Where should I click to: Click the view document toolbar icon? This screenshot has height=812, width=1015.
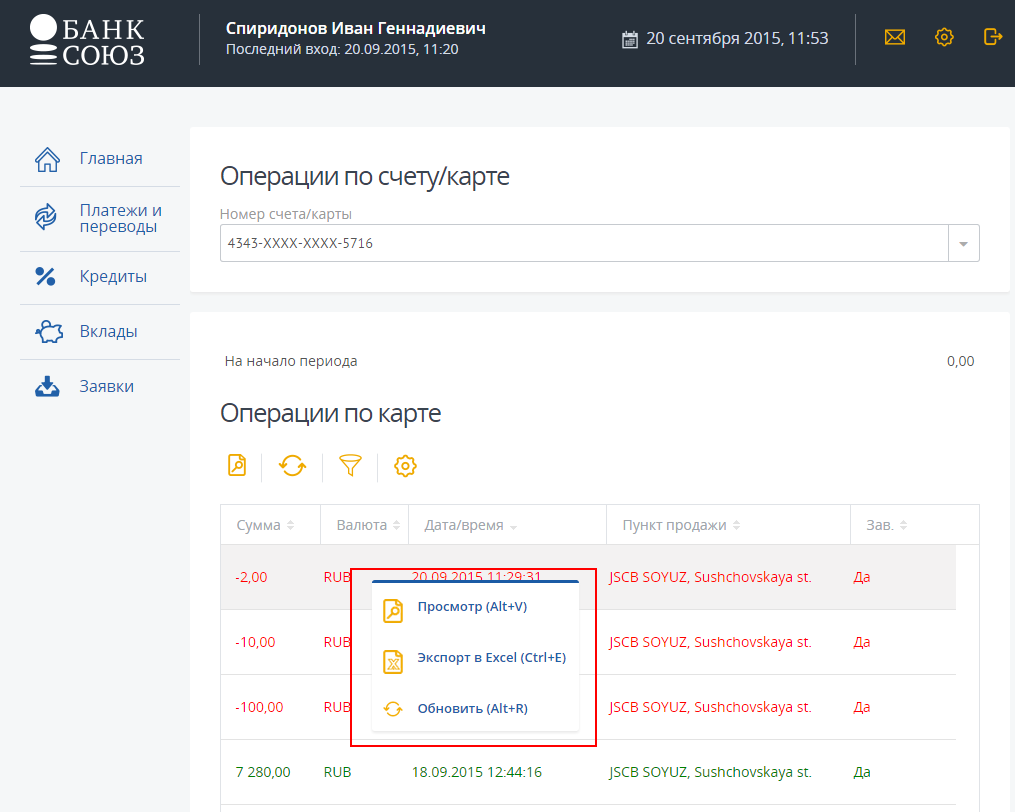(237, 466)
